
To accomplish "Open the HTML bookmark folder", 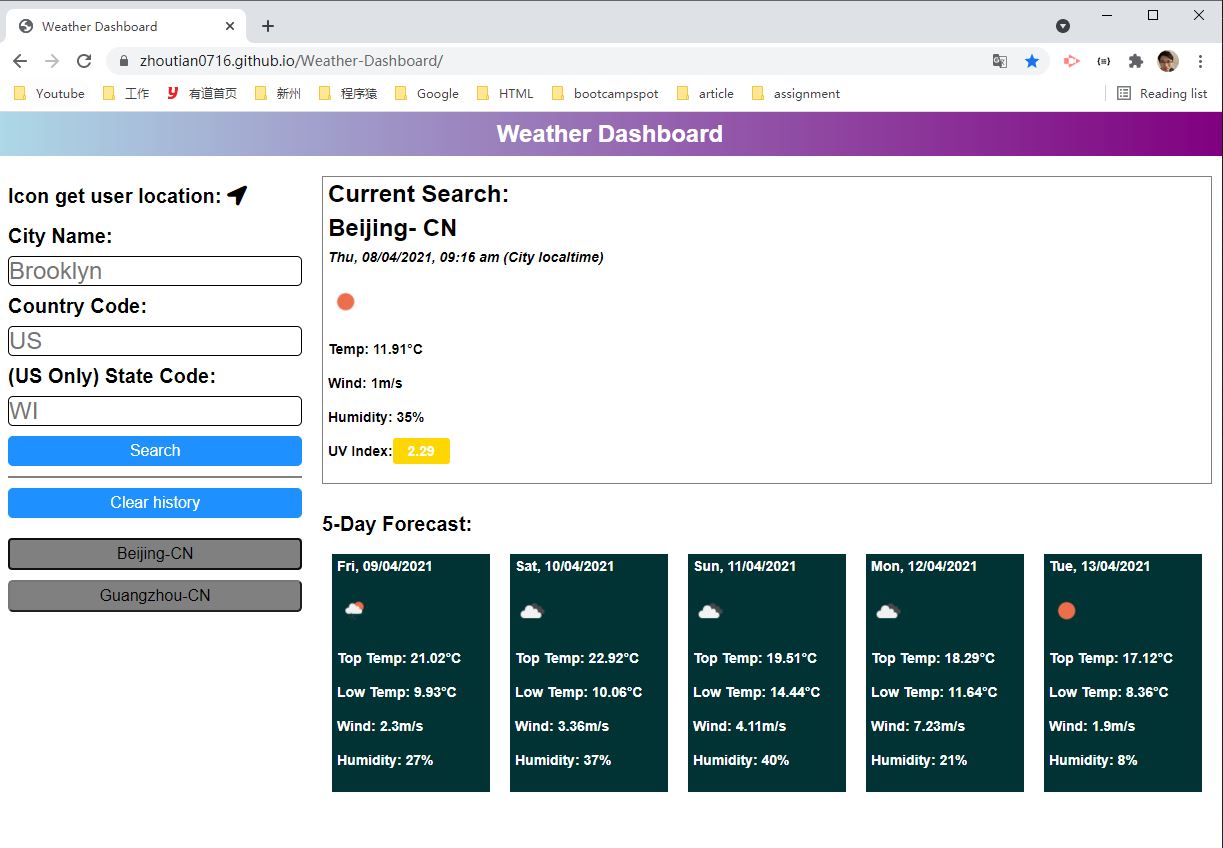I will coord(505,93).
